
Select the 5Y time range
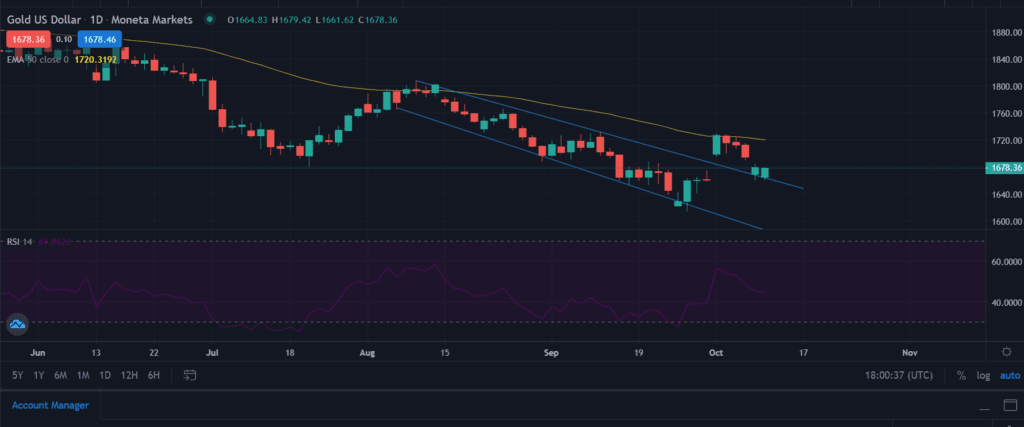pyautogui.click(x=18, y=375)
